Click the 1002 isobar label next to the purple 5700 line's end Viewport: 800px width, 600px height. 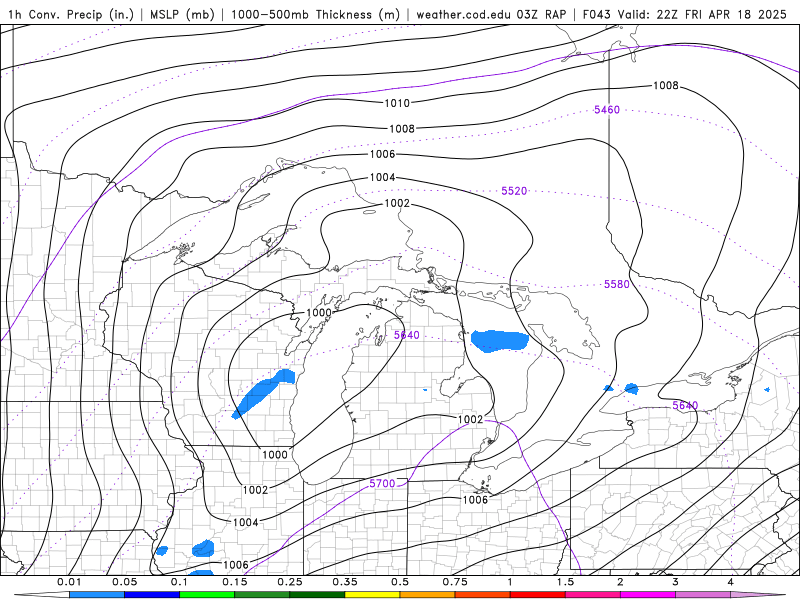click(x=470, y=419)
